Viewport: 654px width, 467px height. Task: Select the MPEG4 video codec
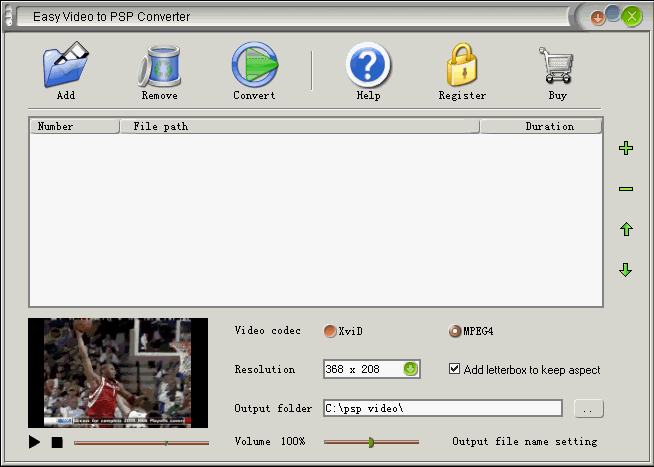(454, 331)
